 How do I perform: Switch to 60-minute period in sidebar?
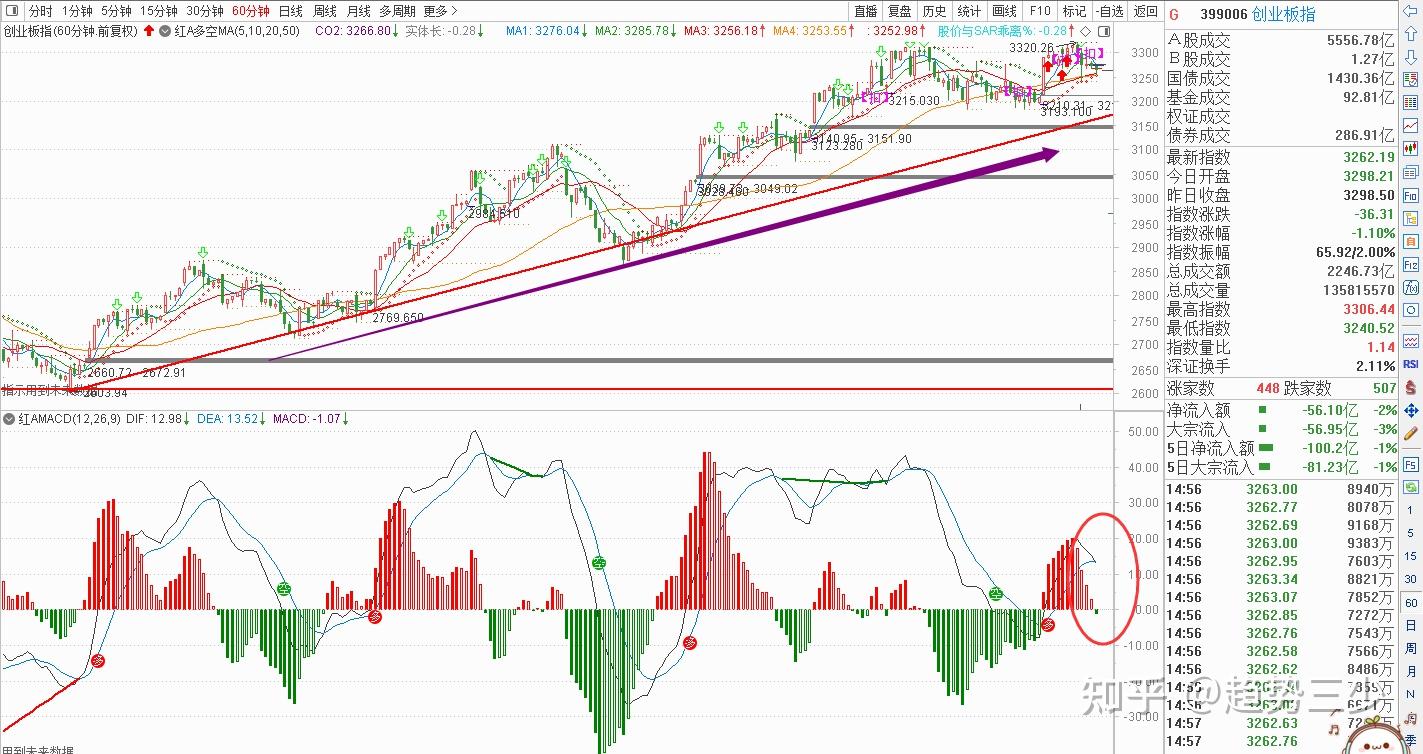click(x=1411, y=603)
